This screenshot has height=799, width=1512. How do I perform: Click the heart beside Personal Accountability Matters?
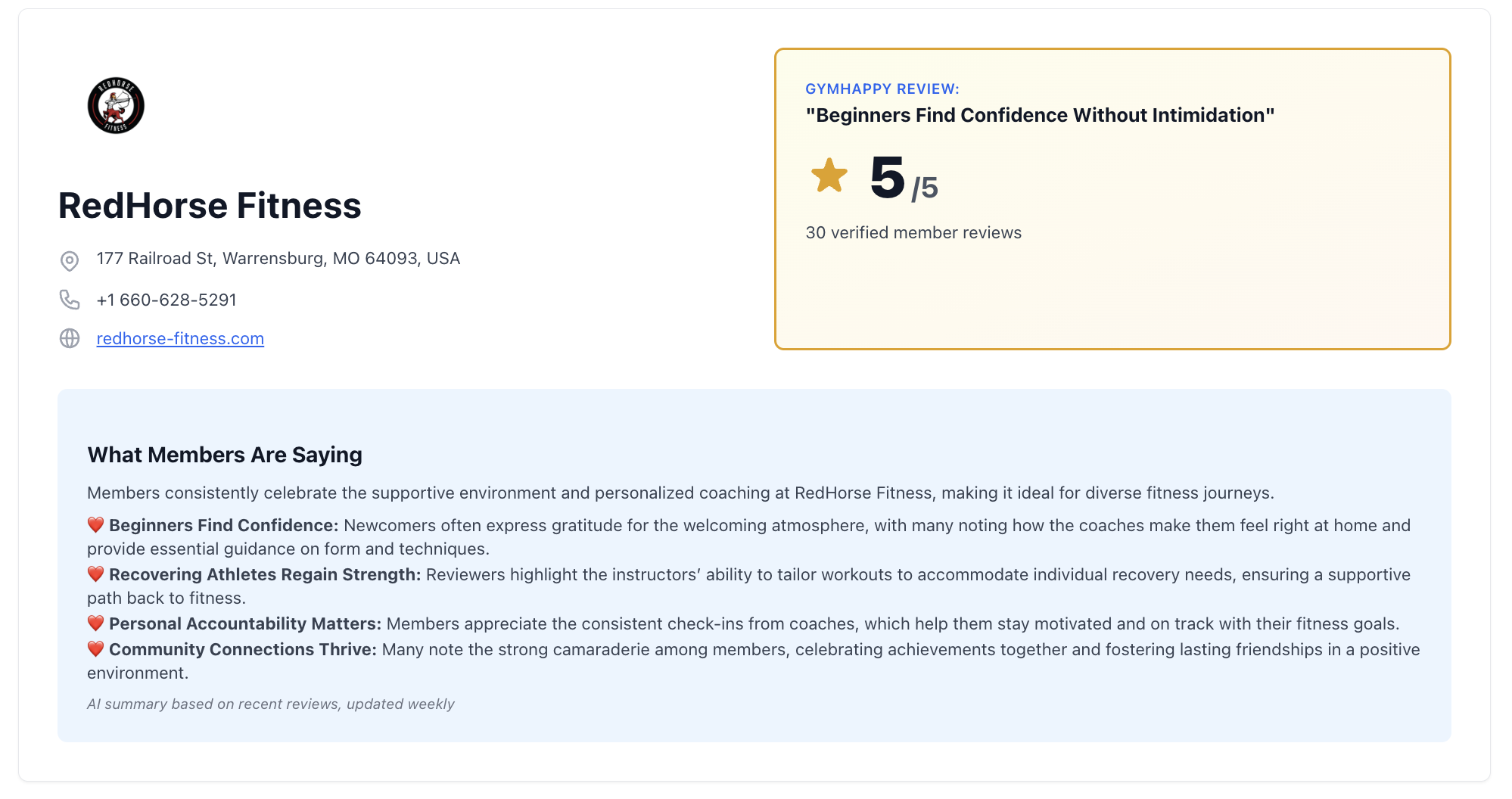[95, 623]
